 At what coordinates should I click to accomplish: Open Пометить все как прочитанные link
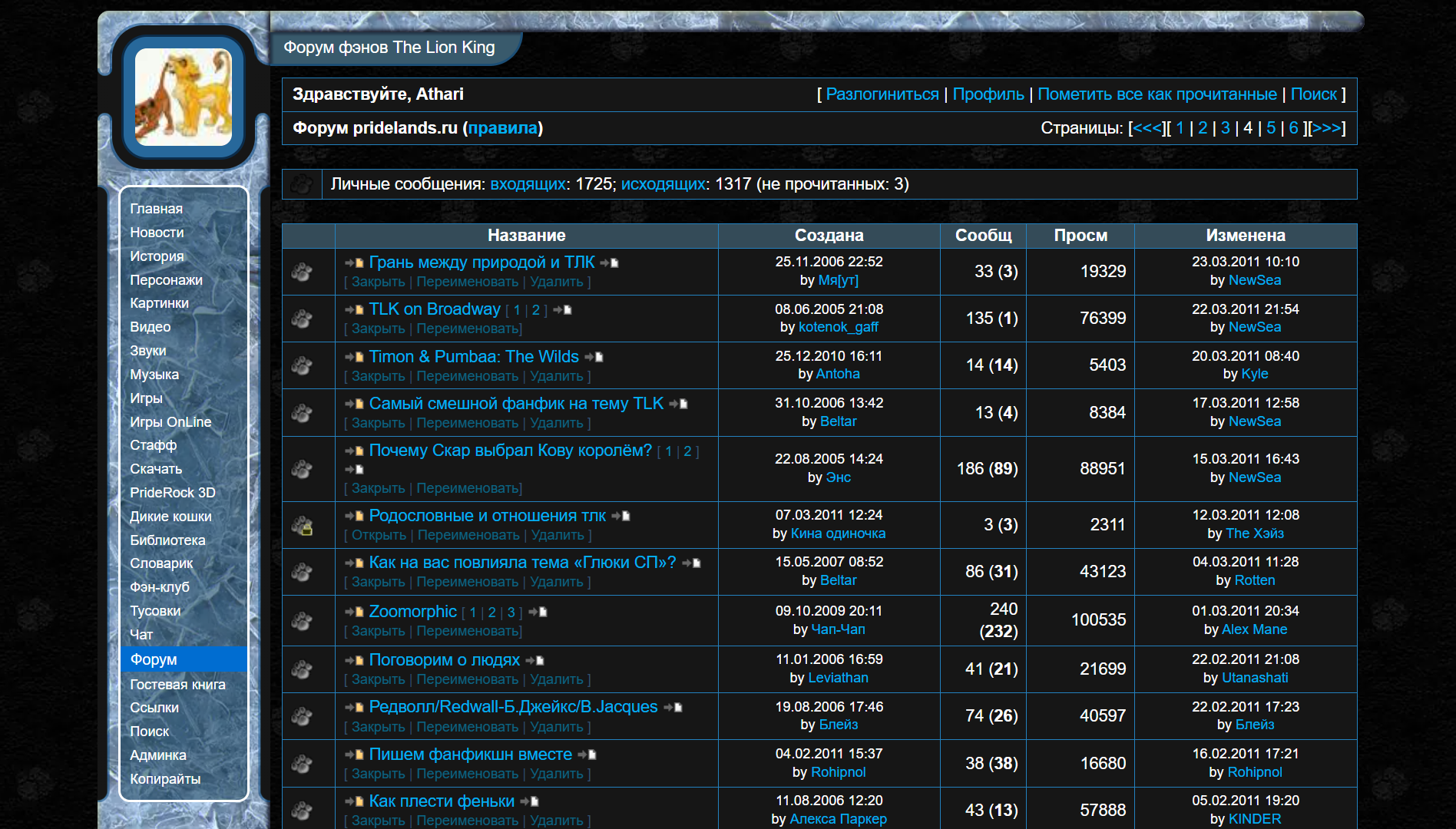click(x=1157, y=94)
